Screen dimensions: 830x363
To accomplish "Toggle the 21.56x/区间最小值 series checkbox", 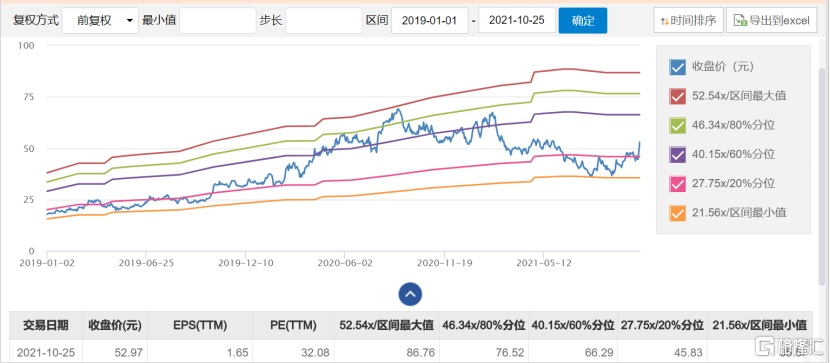I will pos(678,213).
